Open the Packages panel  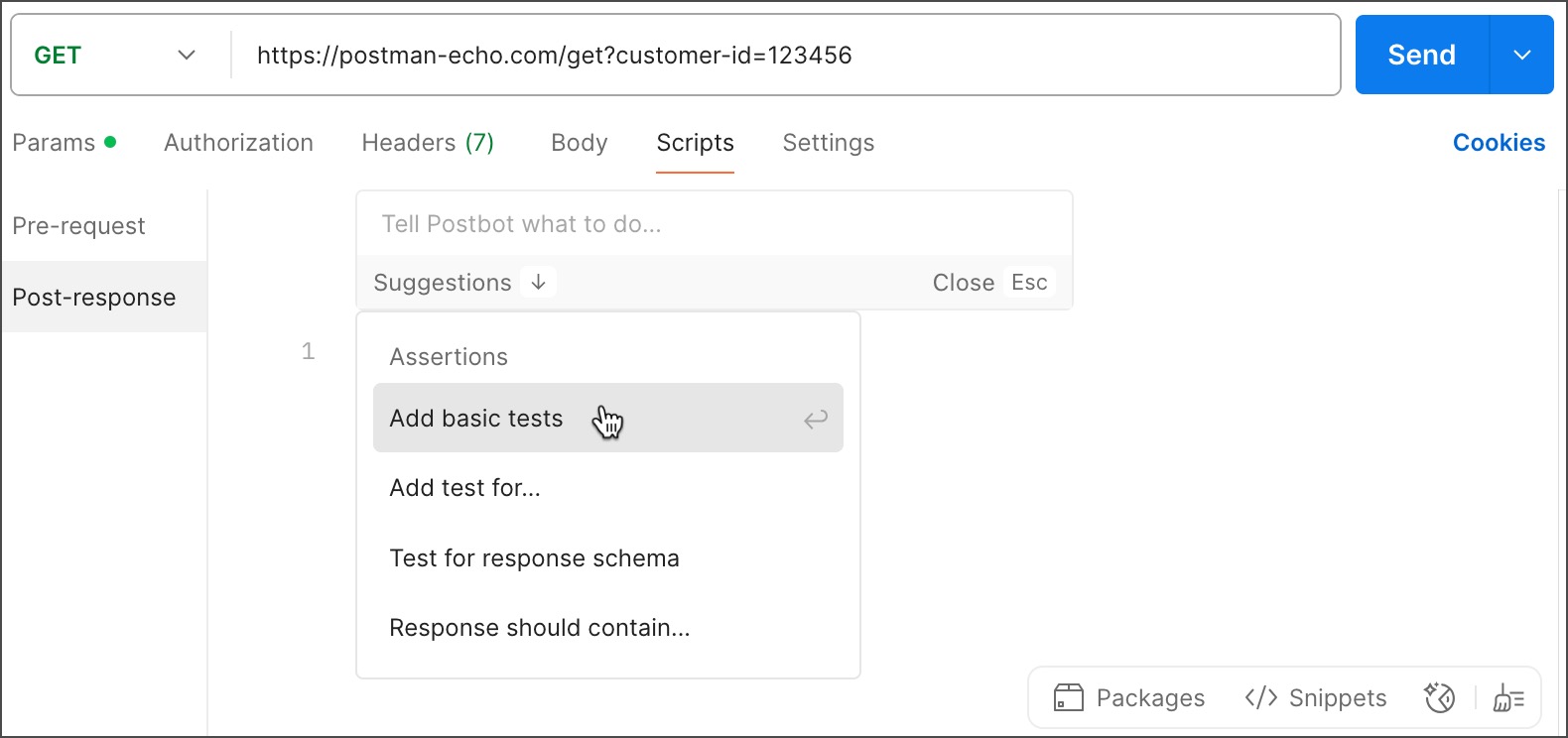(x=1129, y=698)
